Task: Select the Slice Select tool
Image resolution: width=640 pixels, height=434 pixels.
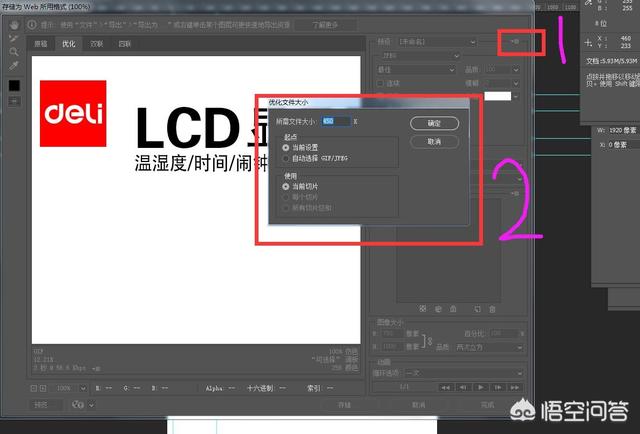Action: (x=13, y=38)
